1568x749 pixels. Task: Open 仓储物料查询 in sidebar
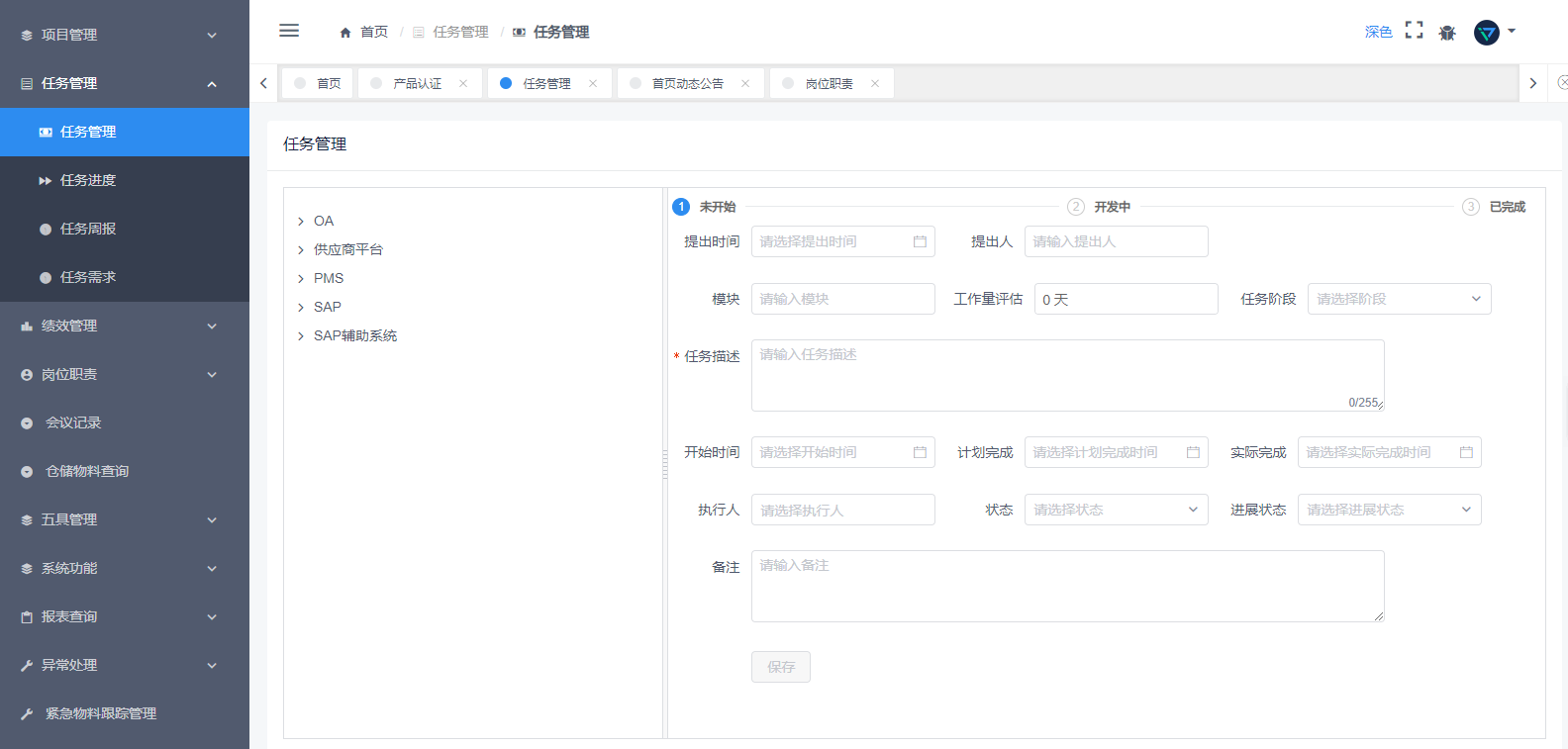(x=125, y=471)
